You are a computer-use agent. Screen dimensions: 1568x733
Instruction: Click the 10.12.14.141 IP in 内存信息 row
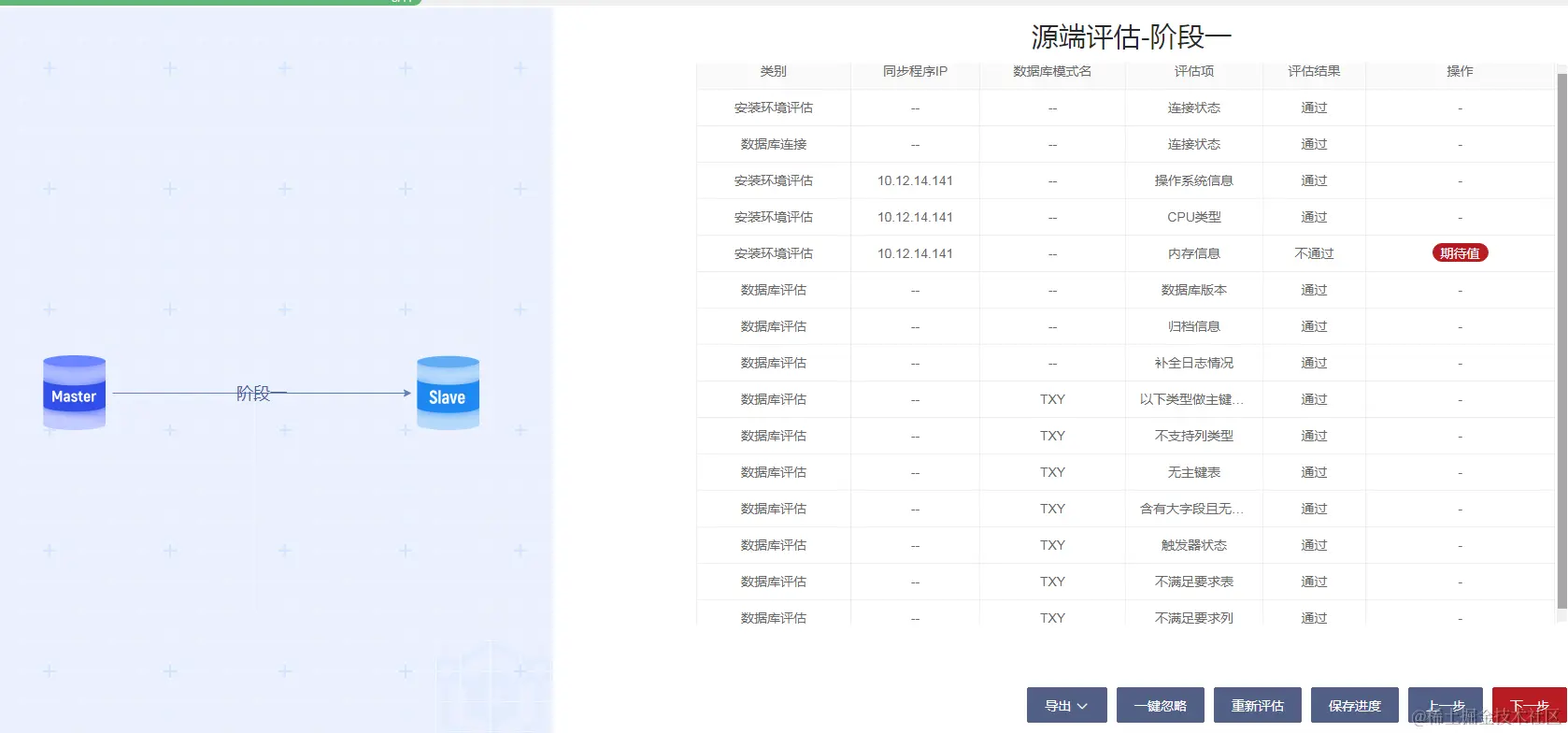915,253
